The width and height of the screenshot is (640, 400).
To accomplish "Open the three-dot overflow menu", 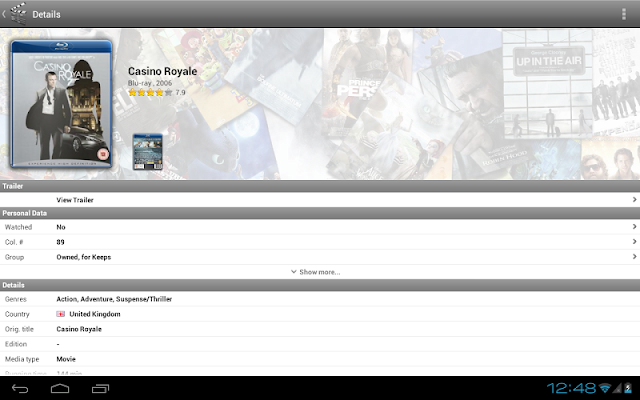I will pos(624,14).
